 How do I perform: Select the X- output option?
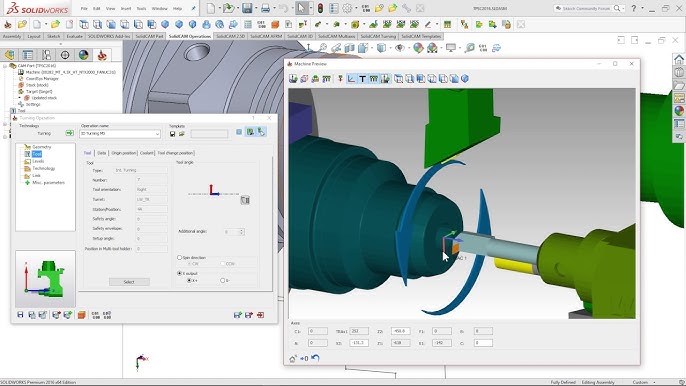[222, 280]
